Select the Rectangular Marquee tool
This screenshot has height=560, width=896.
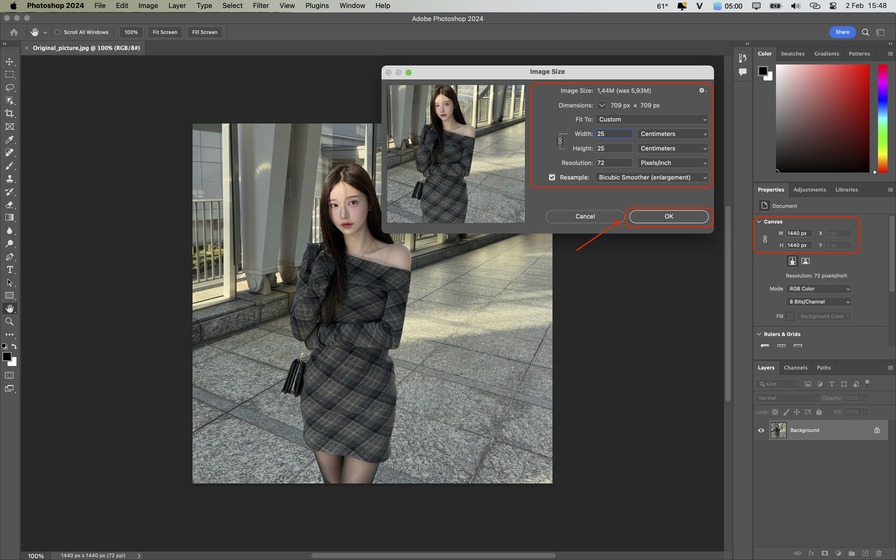pos(10,74)
